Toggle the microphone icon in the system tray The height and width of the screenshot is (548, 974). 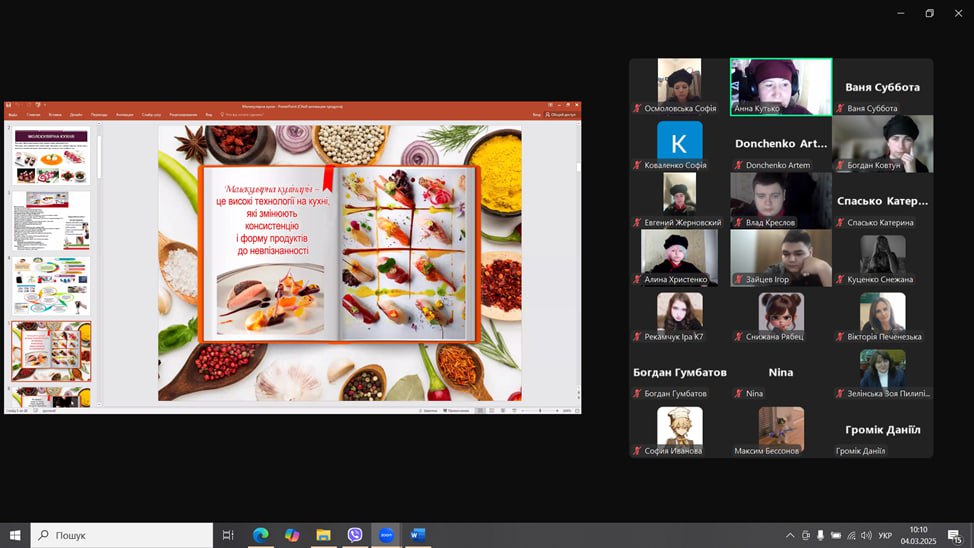pyautogui.click(x=821, y=536)
